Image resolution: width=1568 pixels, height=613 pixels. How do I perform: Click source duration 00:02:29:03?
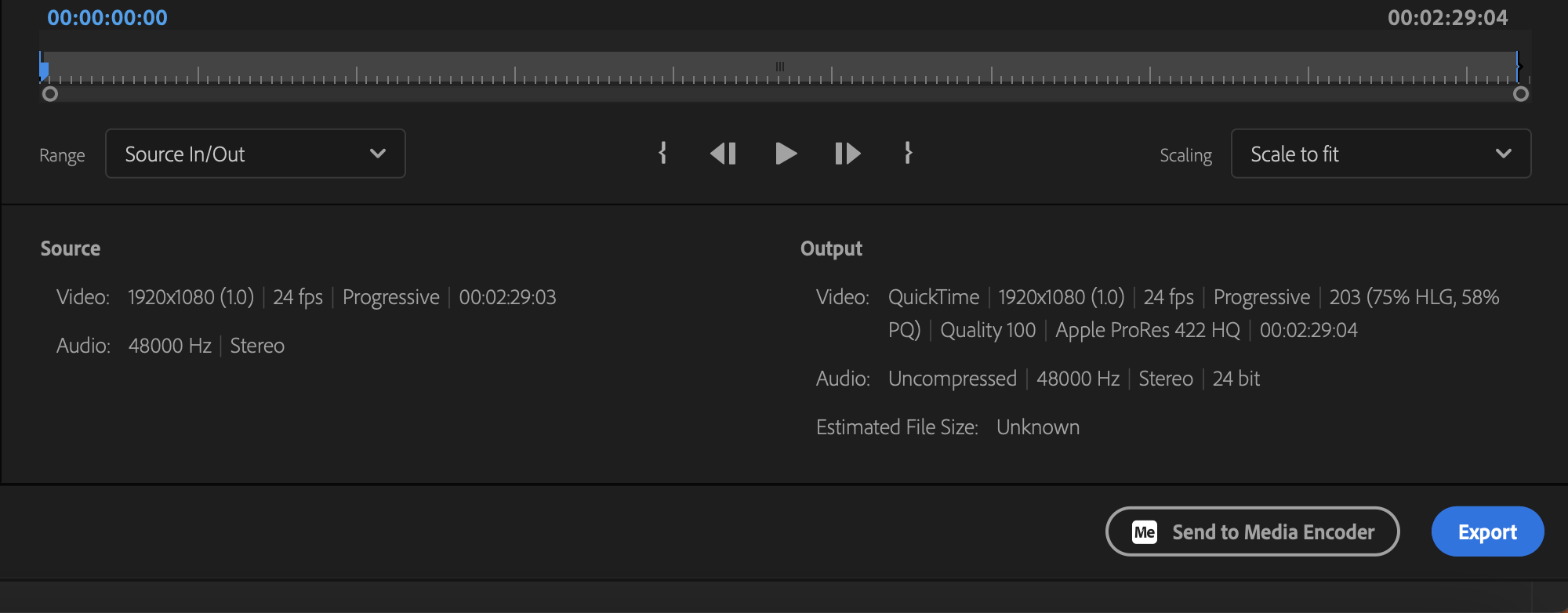coord(507,297)
